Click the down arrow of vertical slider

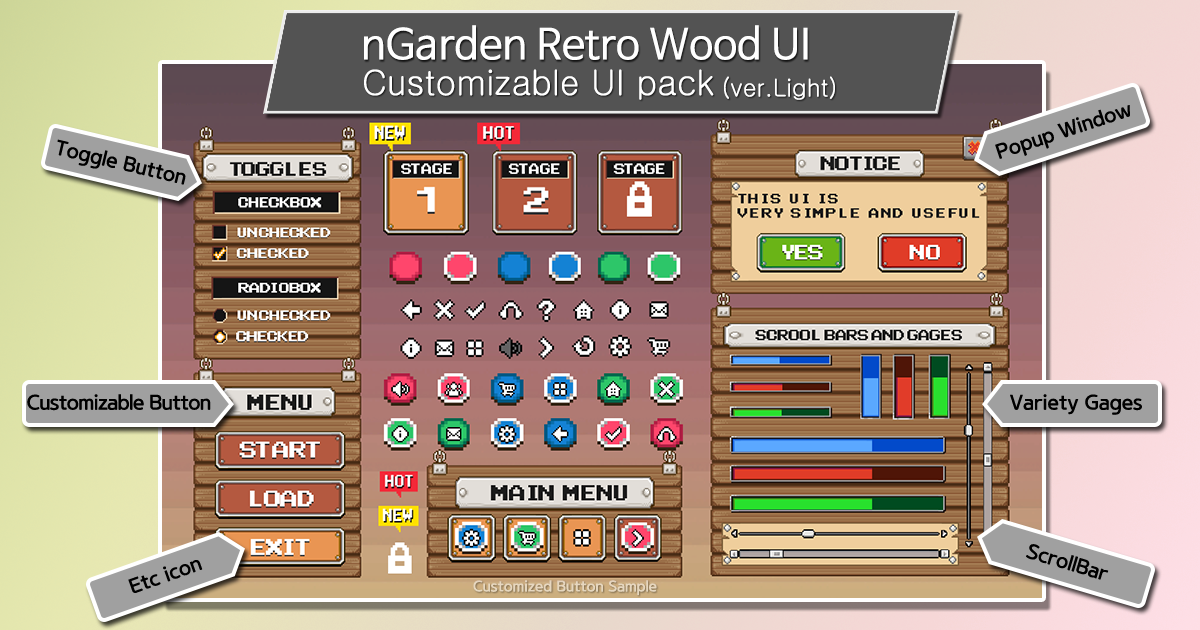pyautogui.click(x=968, y=543)
